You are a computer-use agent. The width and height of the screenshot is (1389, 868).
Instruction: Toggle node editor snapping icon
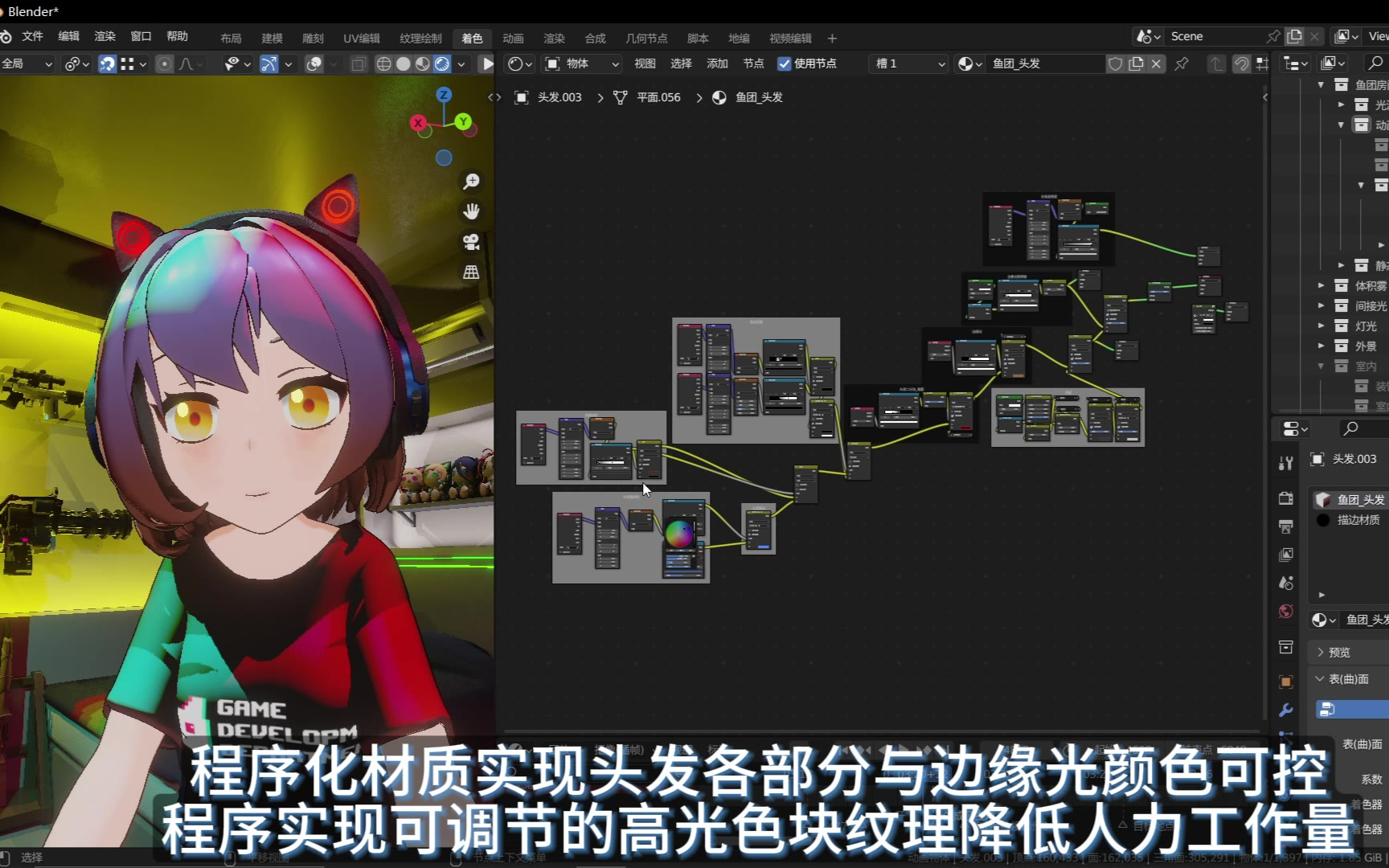click(1242, 63)
